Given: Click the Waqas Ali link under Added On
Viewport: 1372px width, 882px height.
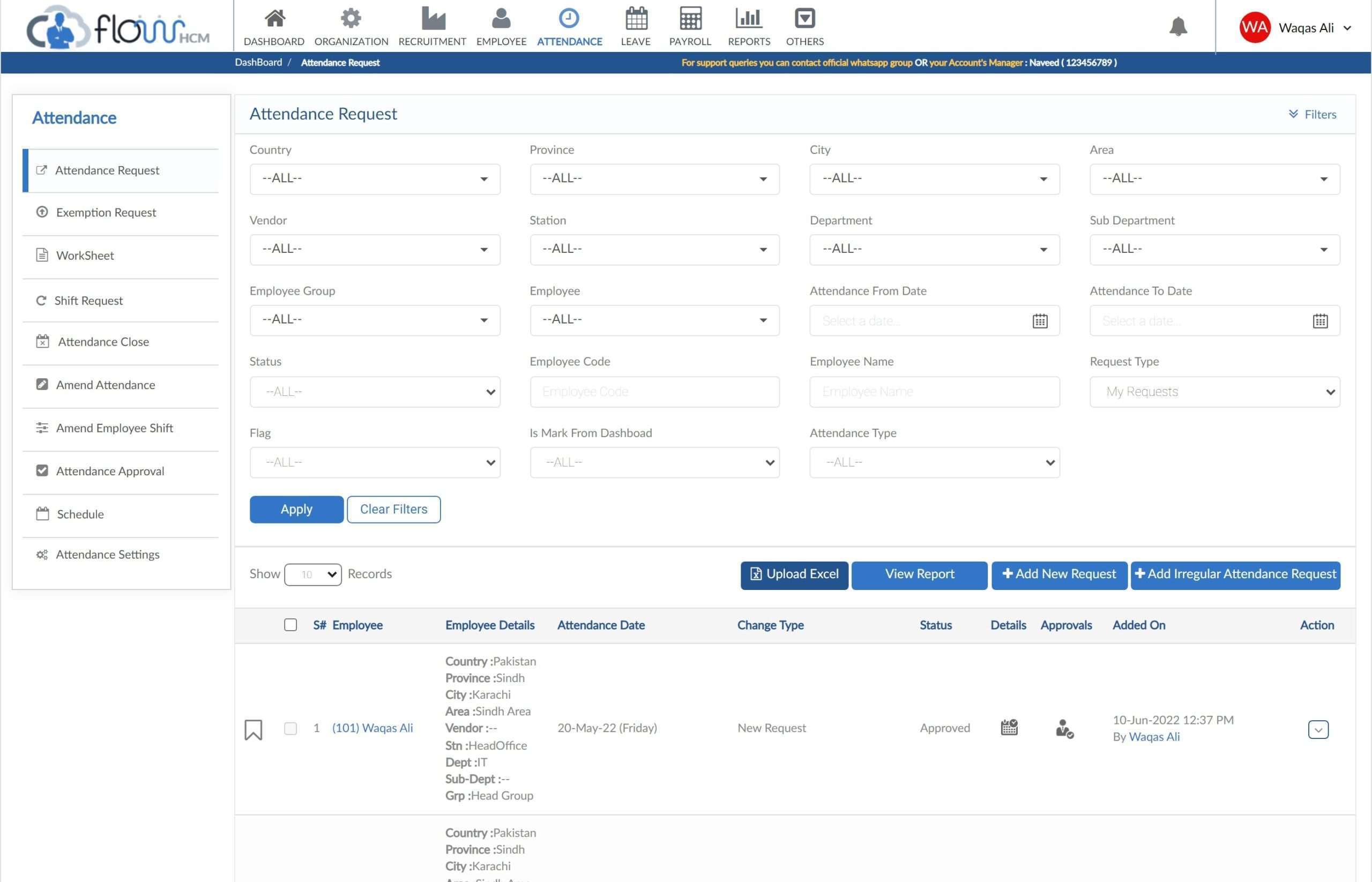Looking at the screenshot, I should coord(1154,737).
